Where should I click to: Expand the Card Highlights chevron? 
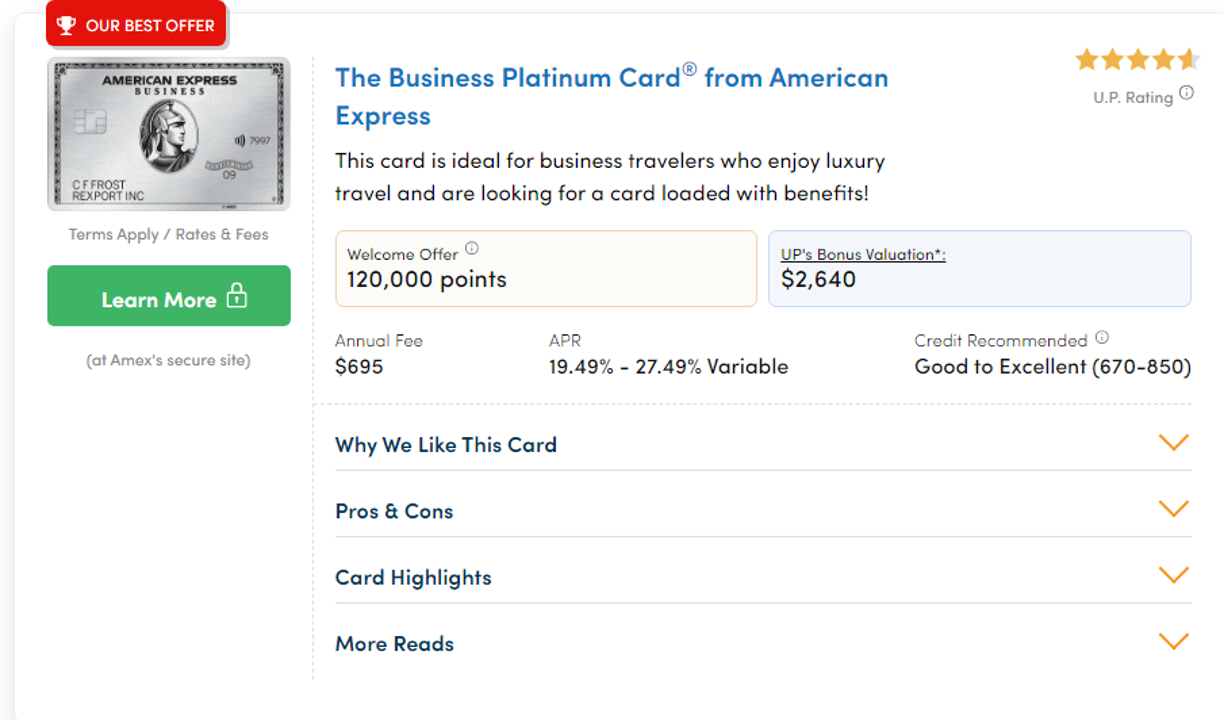(1173, 575)
